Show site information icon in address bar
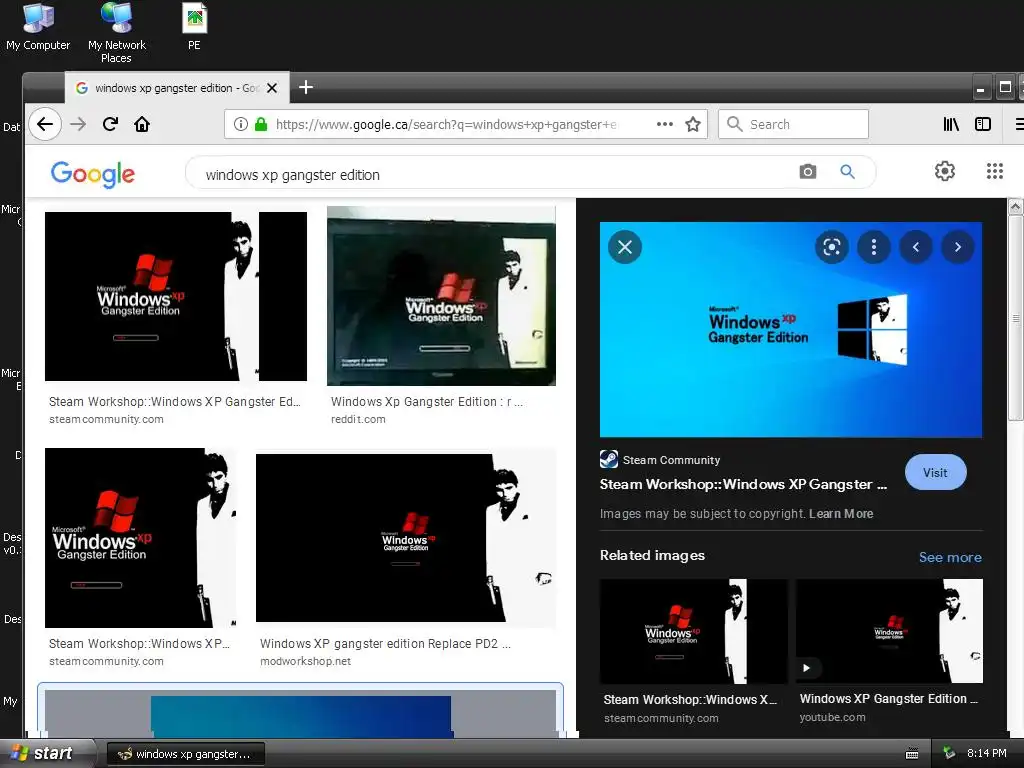Screen dimensions: 1024x768 point(240,124)
